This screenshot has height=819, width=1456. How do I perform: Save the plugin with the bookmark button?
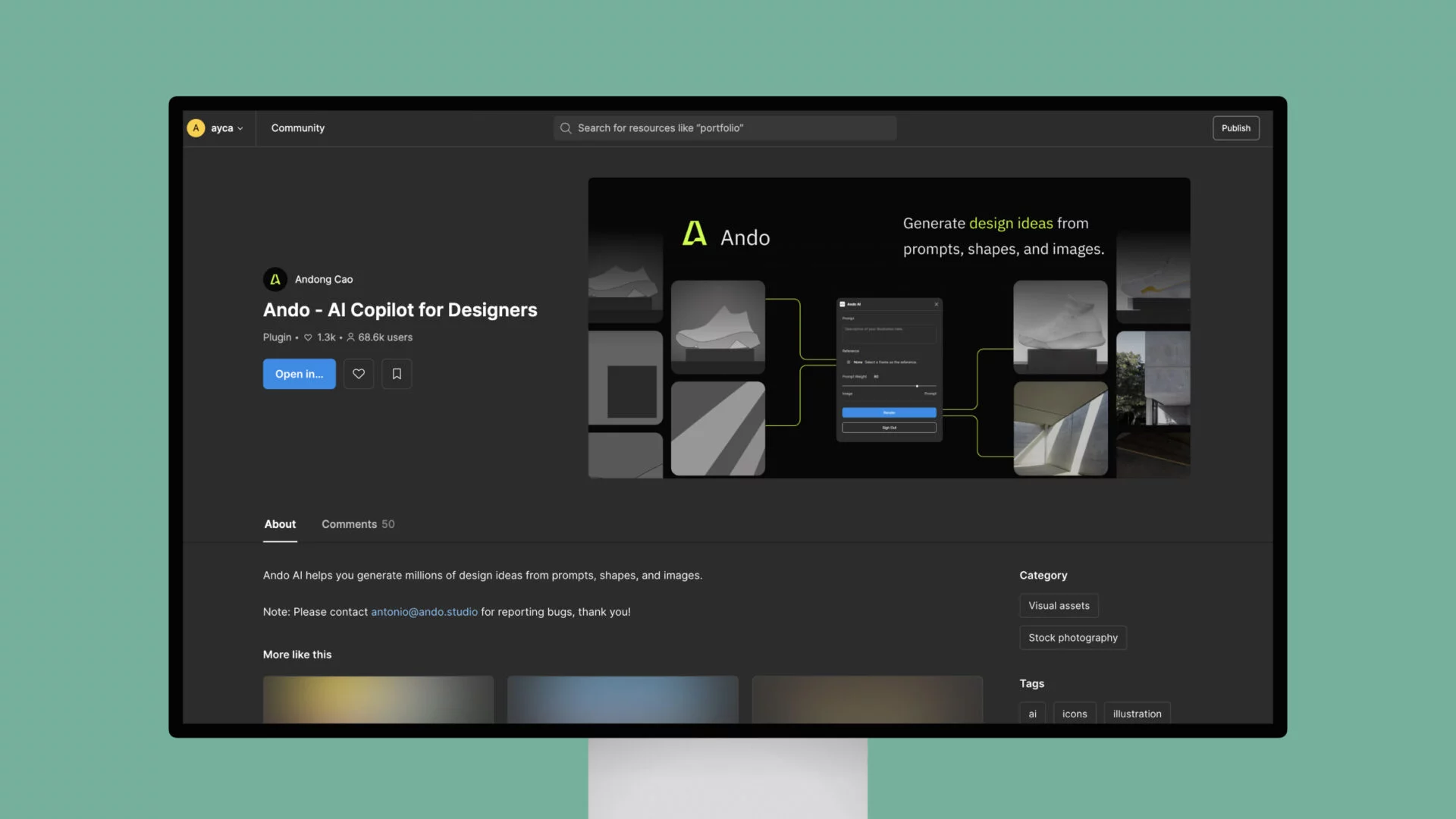click(397, 374)
